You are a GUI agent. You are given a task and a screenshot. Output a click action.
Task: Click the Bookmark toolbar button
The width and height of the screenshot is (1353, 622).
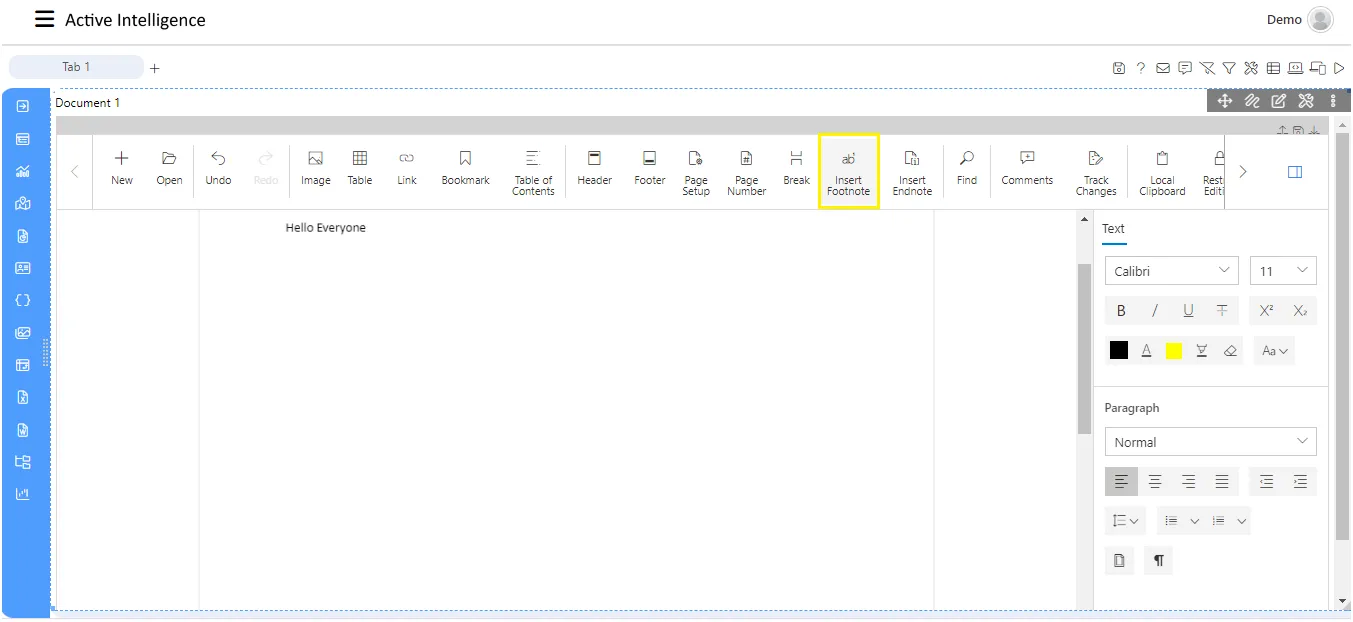[465, 168]
